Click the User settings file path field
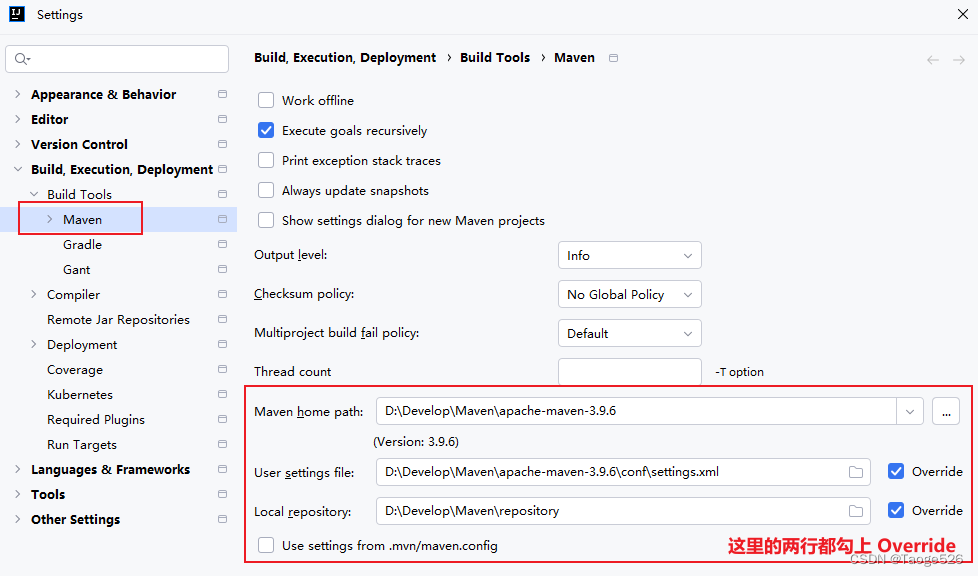978x576 pixels. coord(623,472)
